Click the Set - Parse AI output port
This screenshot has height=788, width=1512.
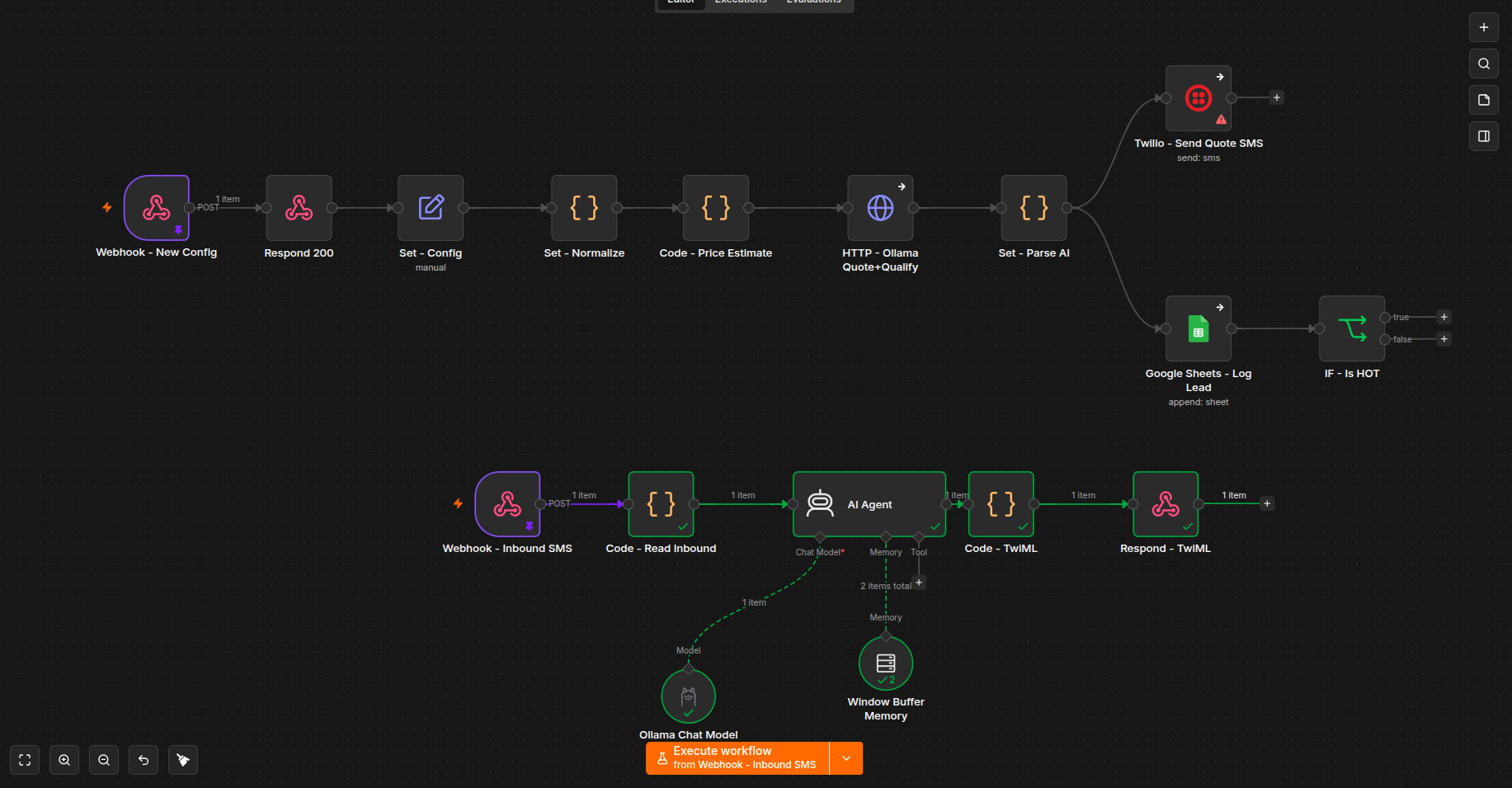coord(1067,208)
